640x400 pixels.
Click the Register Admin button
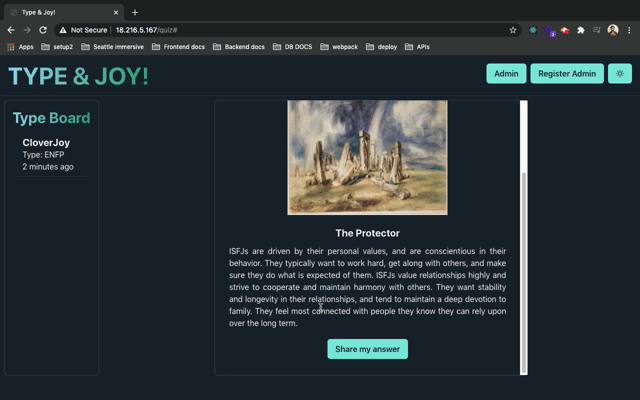coord(567,73)
